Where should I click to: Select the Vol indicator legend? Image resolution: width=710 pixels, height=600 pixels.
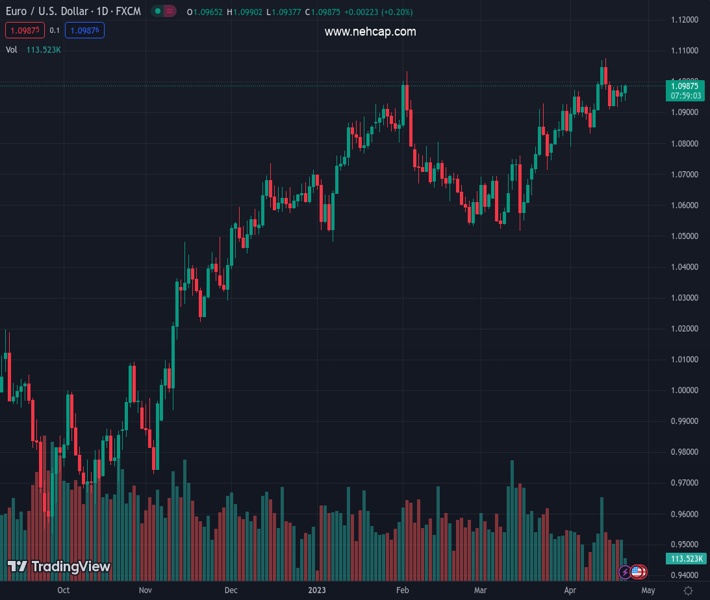click(11, 49)
